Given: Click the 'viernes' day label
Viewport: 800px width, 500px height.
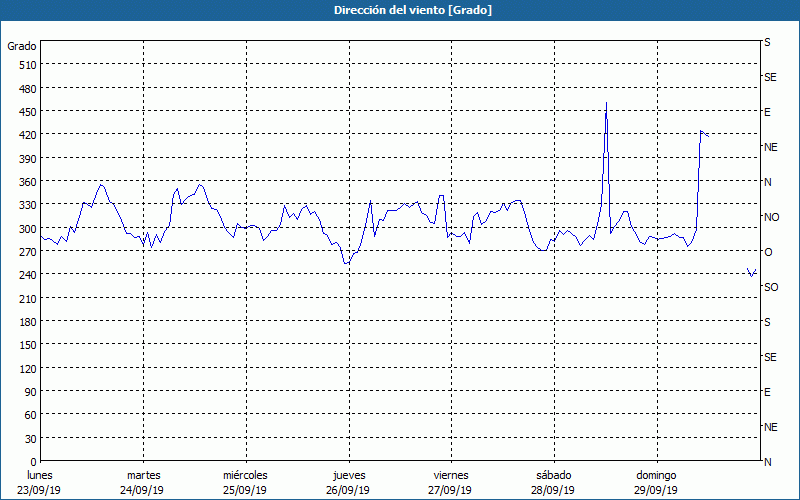Looking at the screenshot, I should [451, 476].
